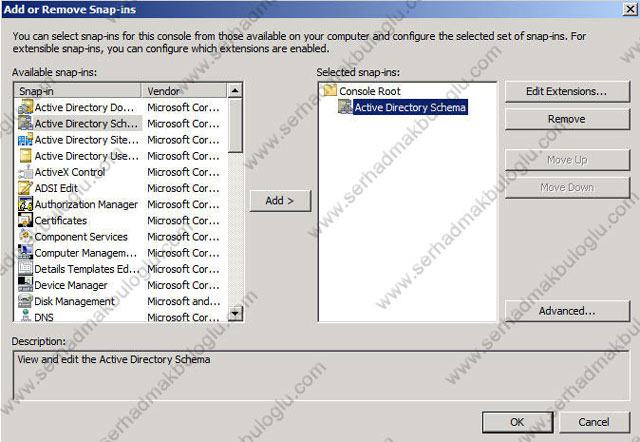Close the Add or Remove Snap-ins dialog
Viewport: 640px width, 442px height.
click(631, 9)
